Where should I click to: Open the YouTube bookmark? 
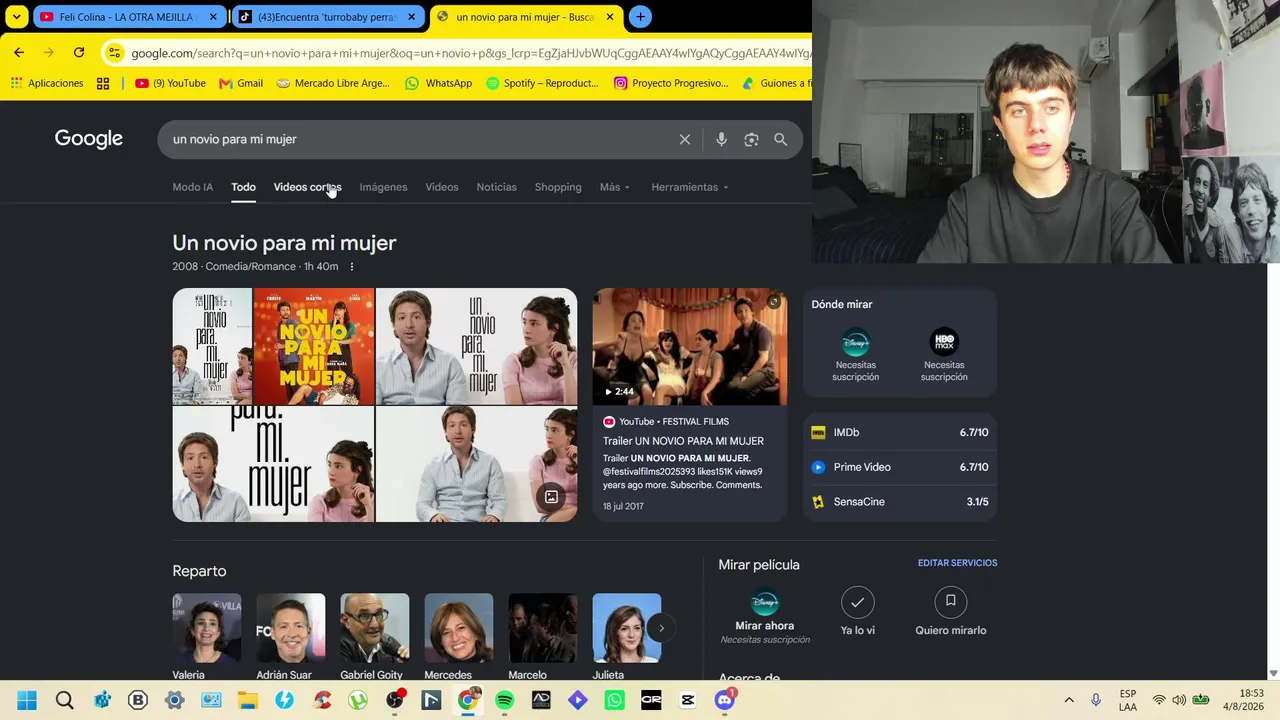[170, 83]
